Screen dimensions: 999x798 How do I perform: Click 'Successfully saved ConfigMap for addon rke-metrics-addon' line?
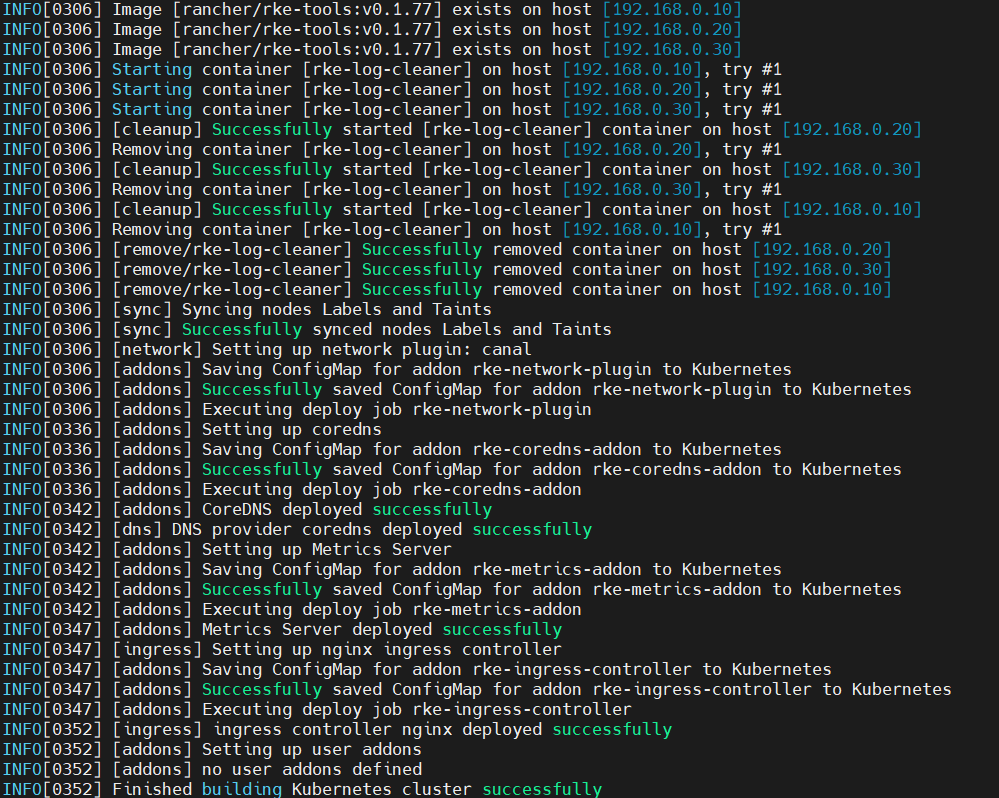(x=452, y=589)
